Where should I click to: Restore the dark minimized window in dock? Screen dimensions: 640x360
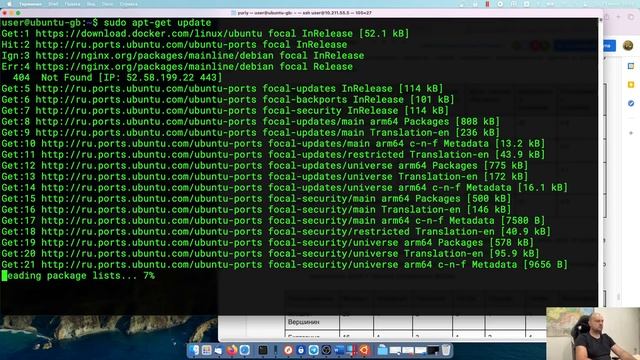(433, 350)
